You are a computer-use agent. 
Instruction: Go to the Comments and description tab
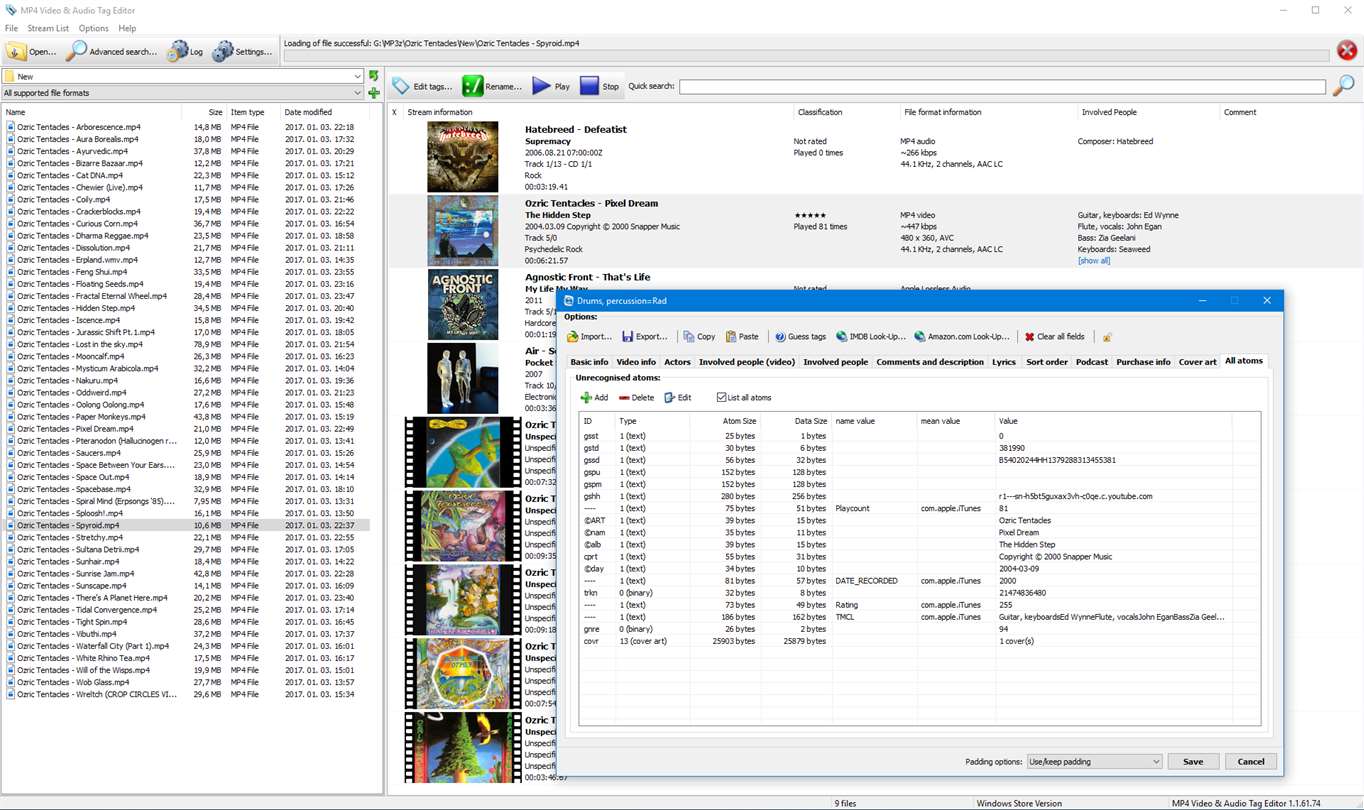coord(930,361)
